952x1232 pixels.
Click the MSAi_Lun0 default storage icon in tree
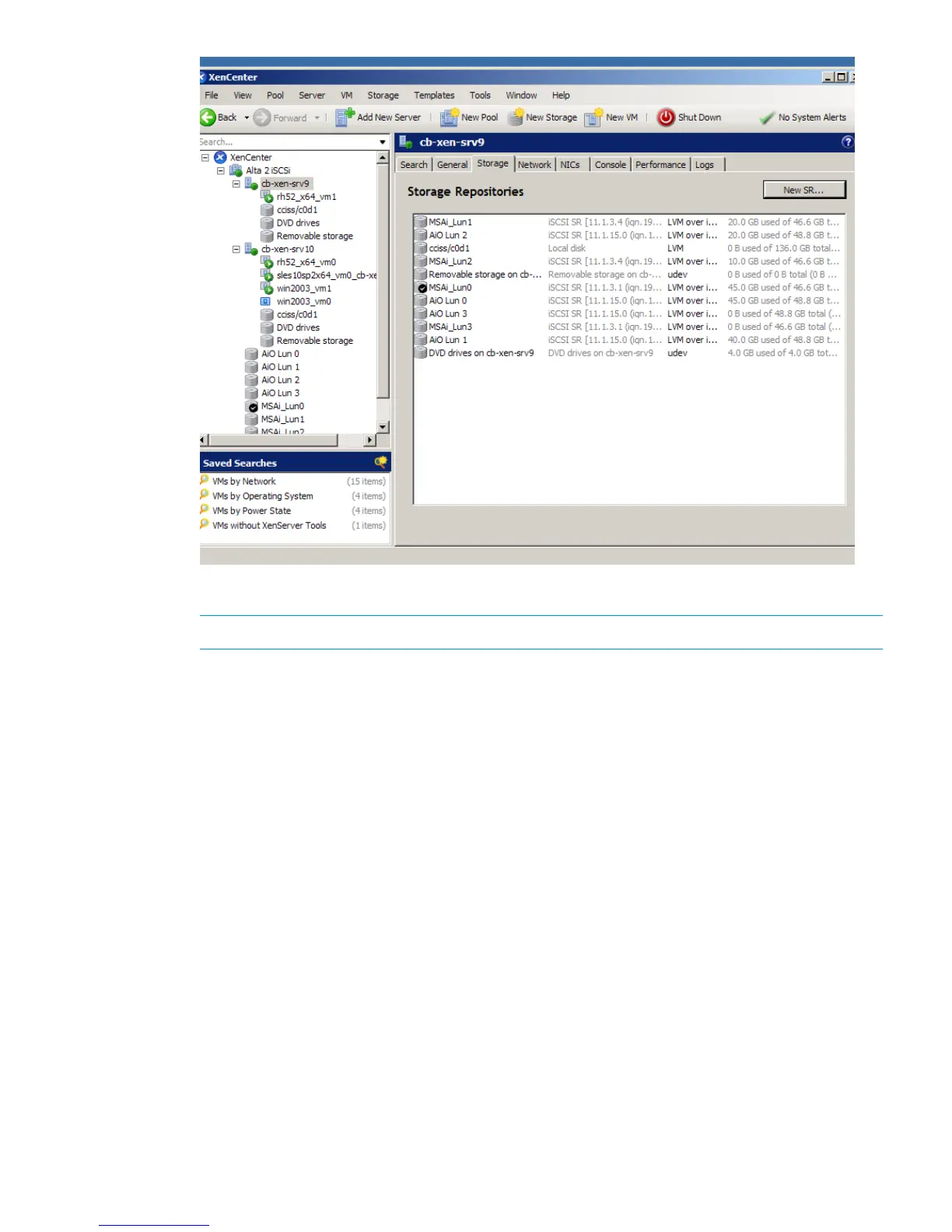251,406
